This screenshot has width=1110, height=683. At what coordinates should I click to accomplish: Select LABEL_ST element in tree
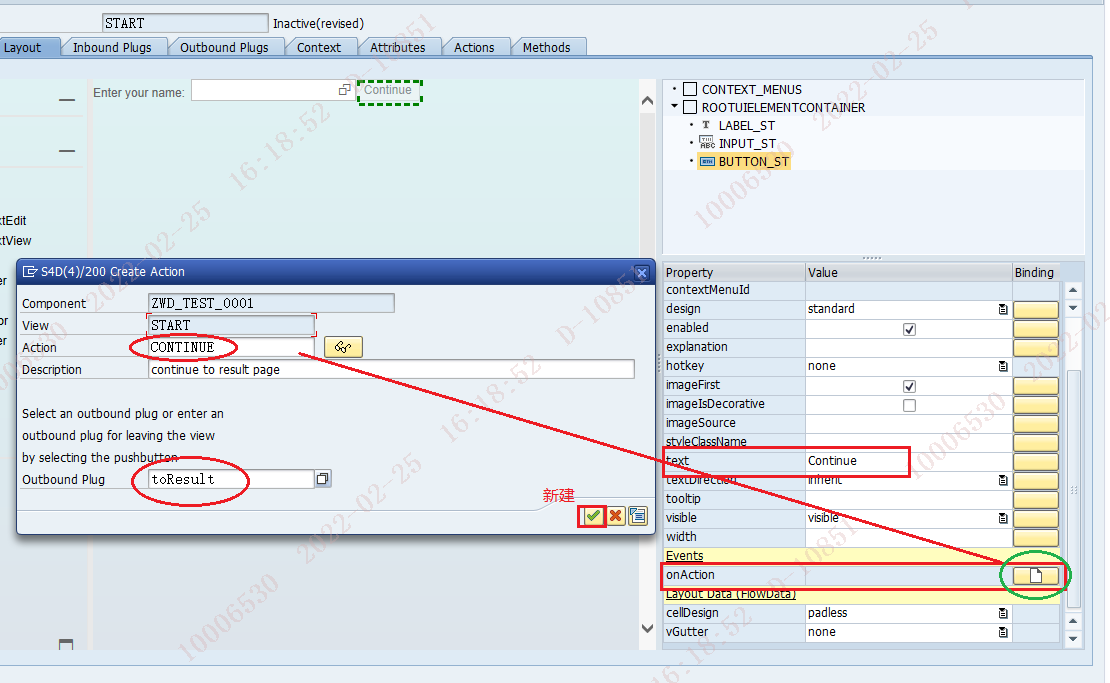pos(746,125)
